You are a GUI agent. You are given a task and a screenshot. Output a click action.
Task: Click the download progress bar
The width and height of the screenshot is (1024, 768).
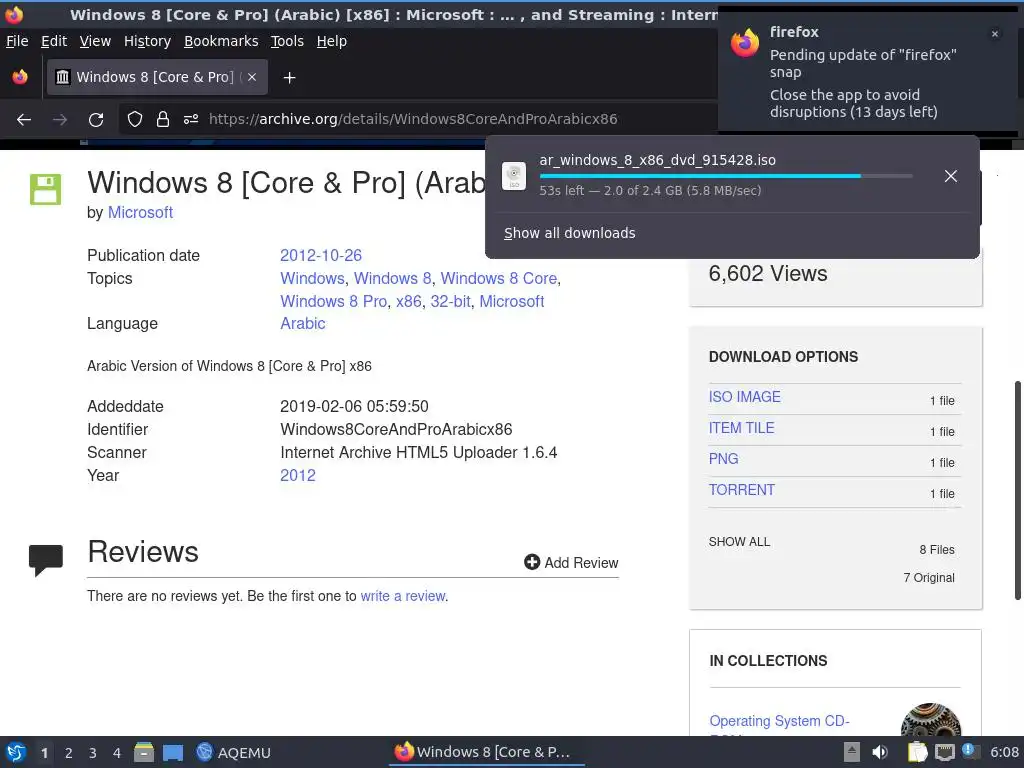point(726,176)
